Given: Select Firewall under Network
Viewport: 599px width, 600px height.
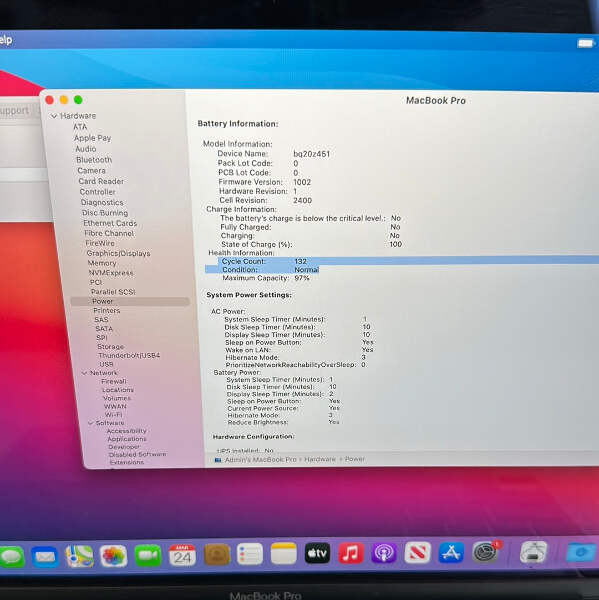Looking at the screenshot, I should pyautogui.click(x=114, y=381).
